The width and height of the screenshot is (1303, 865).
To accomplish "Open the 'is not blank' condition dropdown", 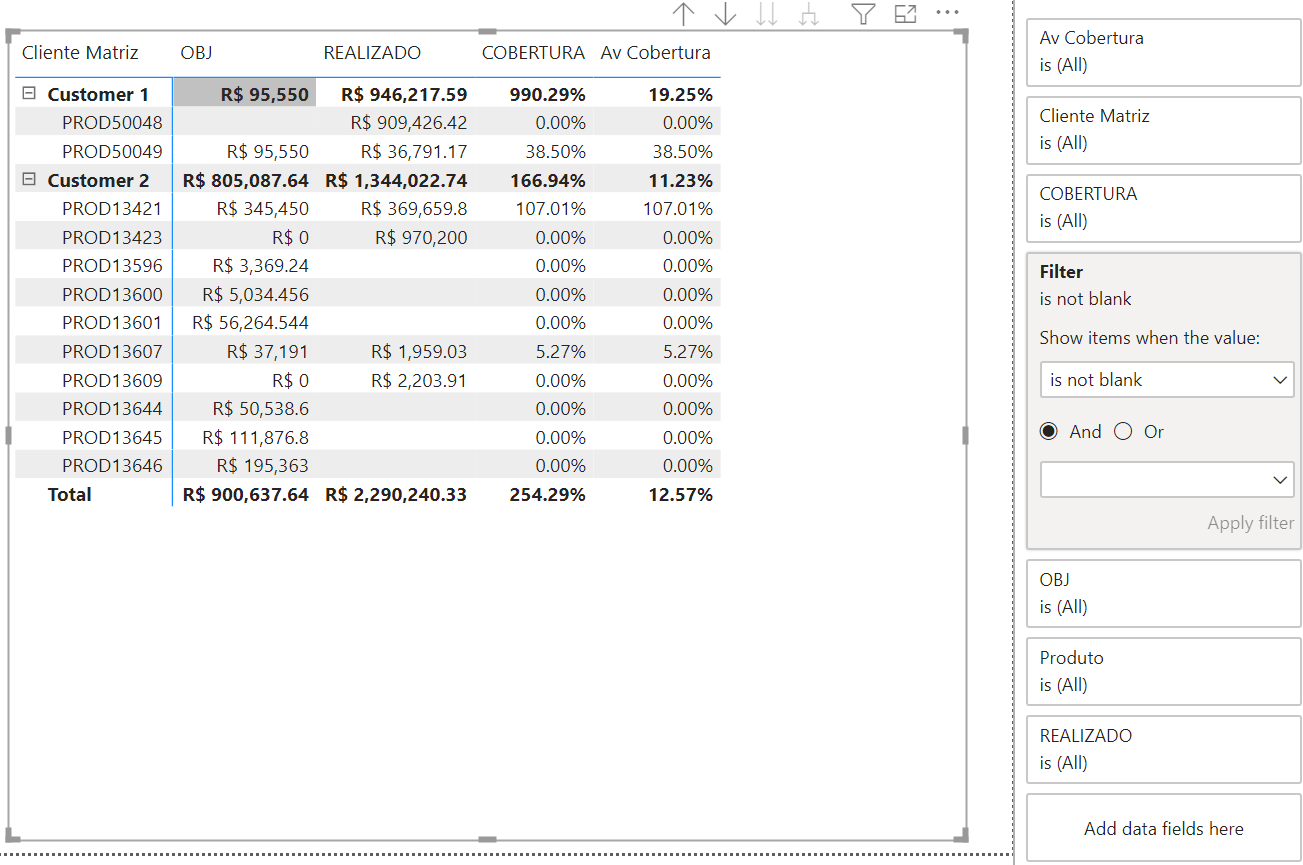I will click(1167, 380).
